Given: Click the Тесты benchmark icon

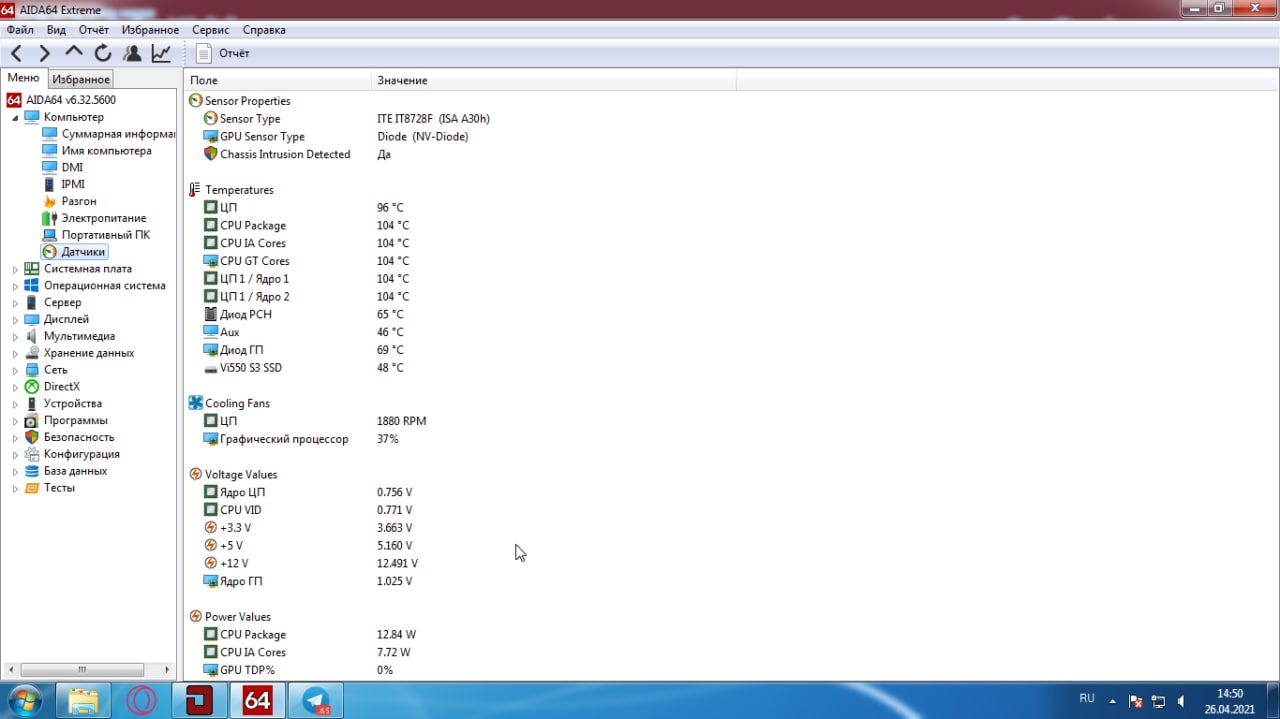Looking at the screenshot, I should click(32, 488).
